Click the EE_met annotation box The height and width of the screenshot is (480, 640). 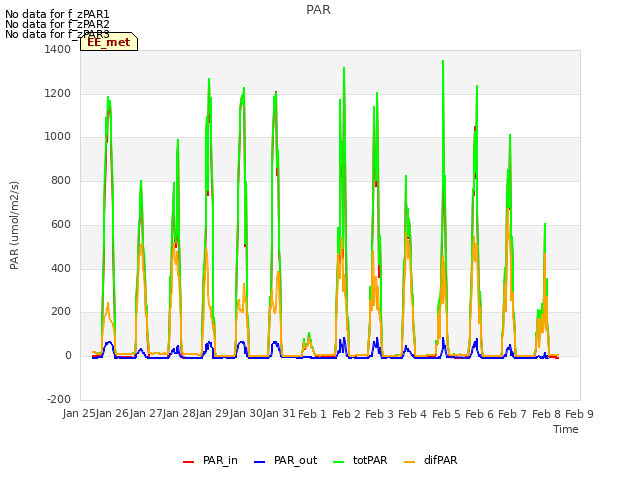pyautogui.click(x=109, y=42)
